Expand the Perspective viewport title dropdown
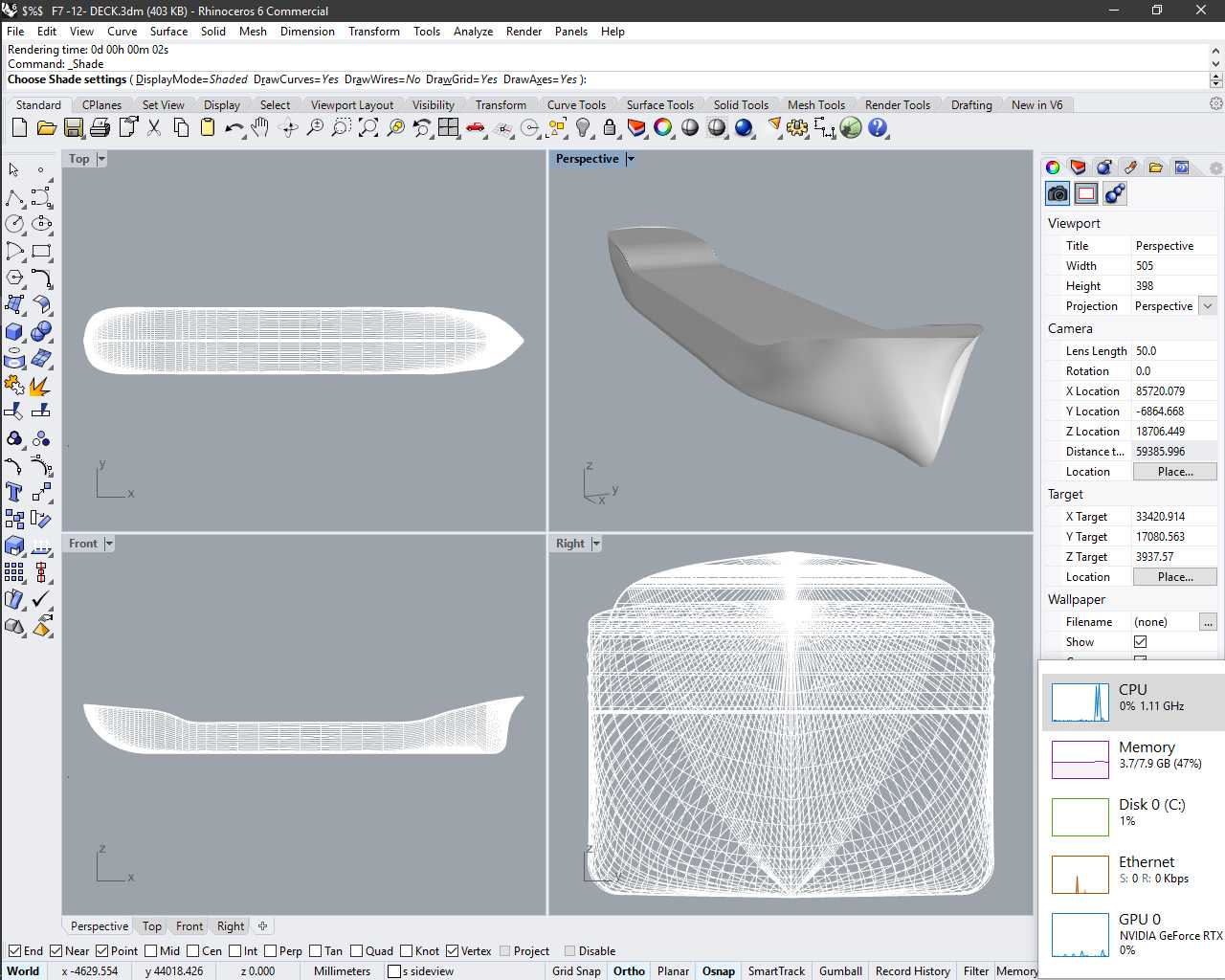Image resolution: width=1225 pixels, height=980 pixels. [x=631, y=159]
